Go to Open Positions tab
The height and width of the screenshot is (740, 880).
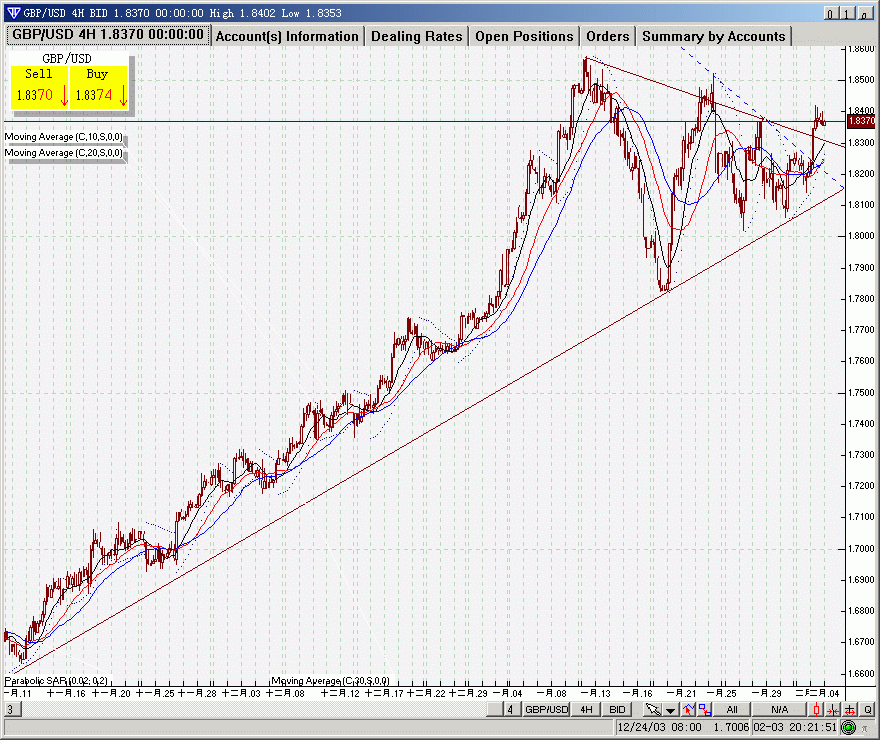pyautogui.click(x=524, y=36)
